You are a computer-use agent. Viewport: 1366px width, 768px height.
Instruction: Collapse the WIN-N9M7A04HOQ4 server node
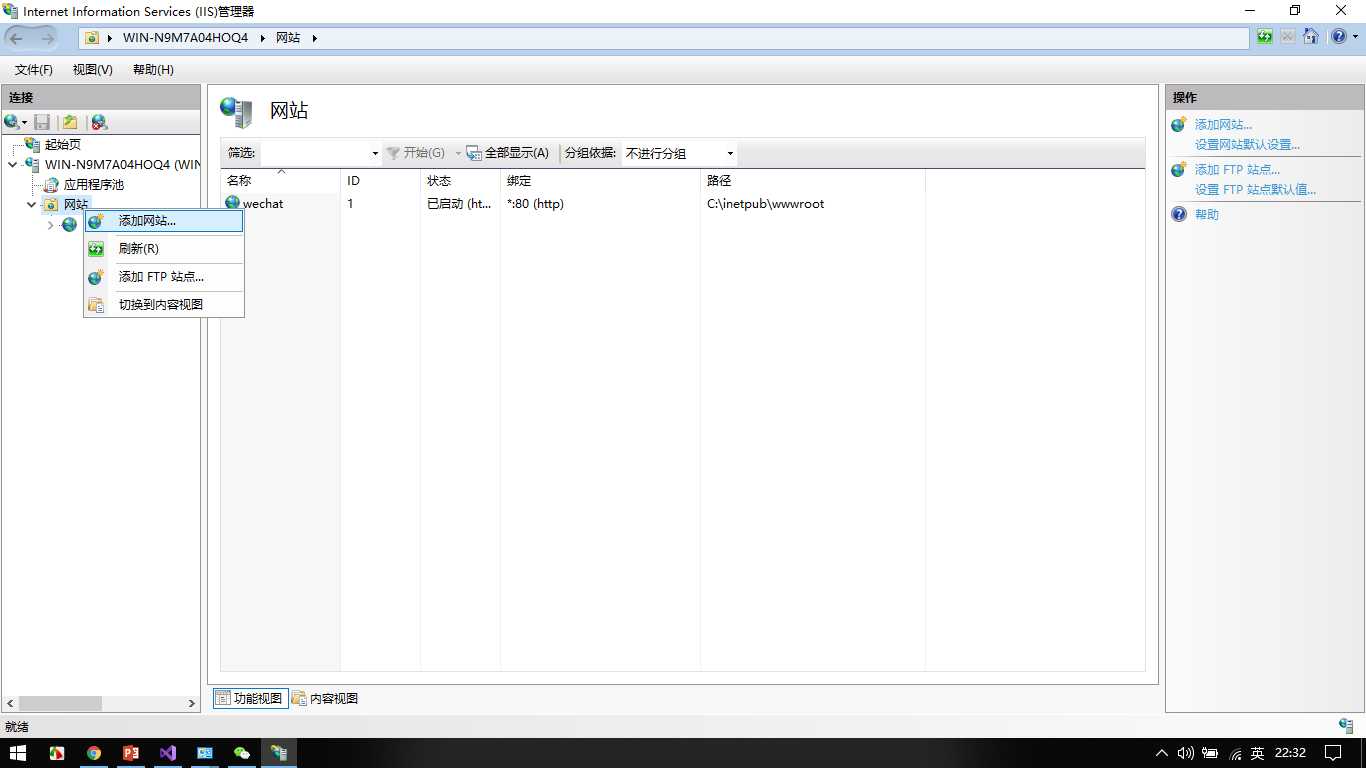(x=12, y=164)
